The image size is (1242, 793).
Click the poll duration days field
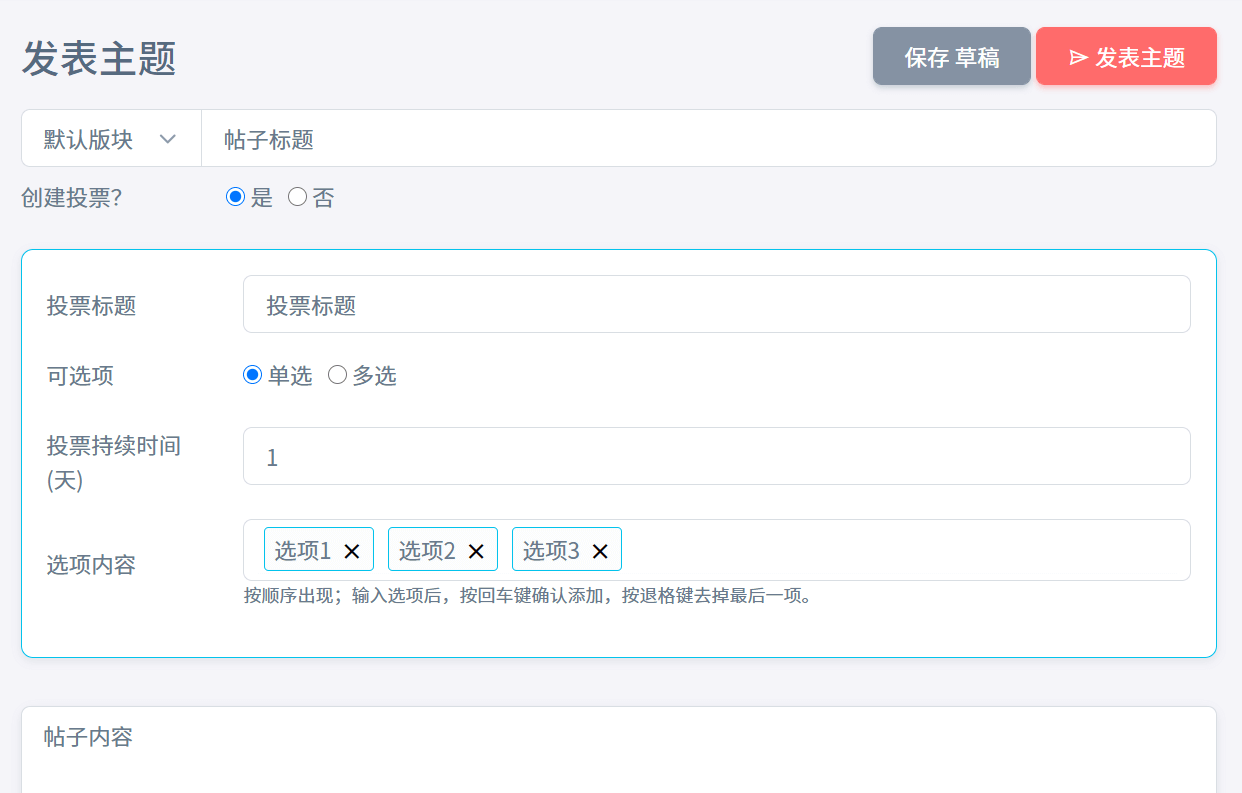pyautogui.click(x=716, y=457)
